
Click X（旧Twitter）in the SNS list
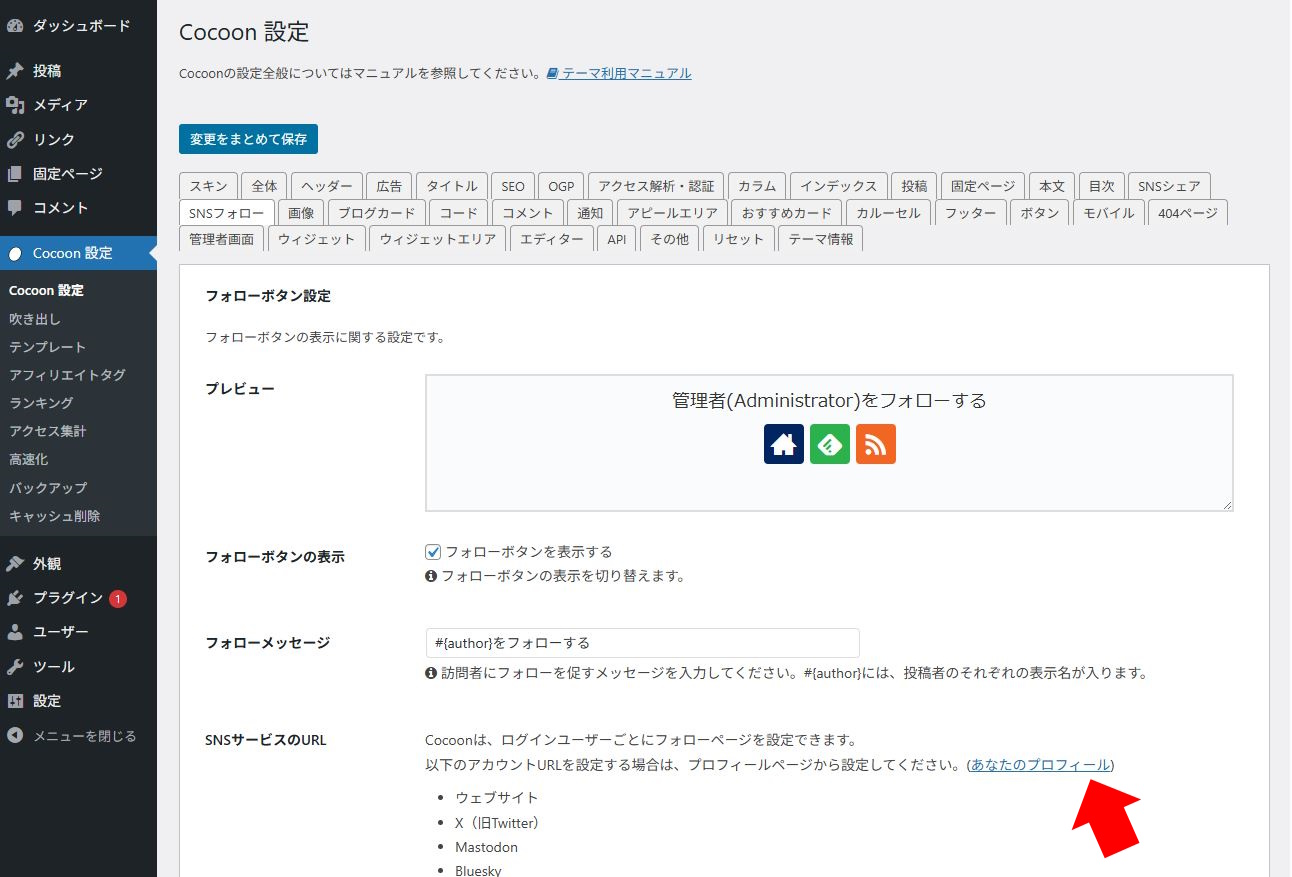(x=497, y=823)
